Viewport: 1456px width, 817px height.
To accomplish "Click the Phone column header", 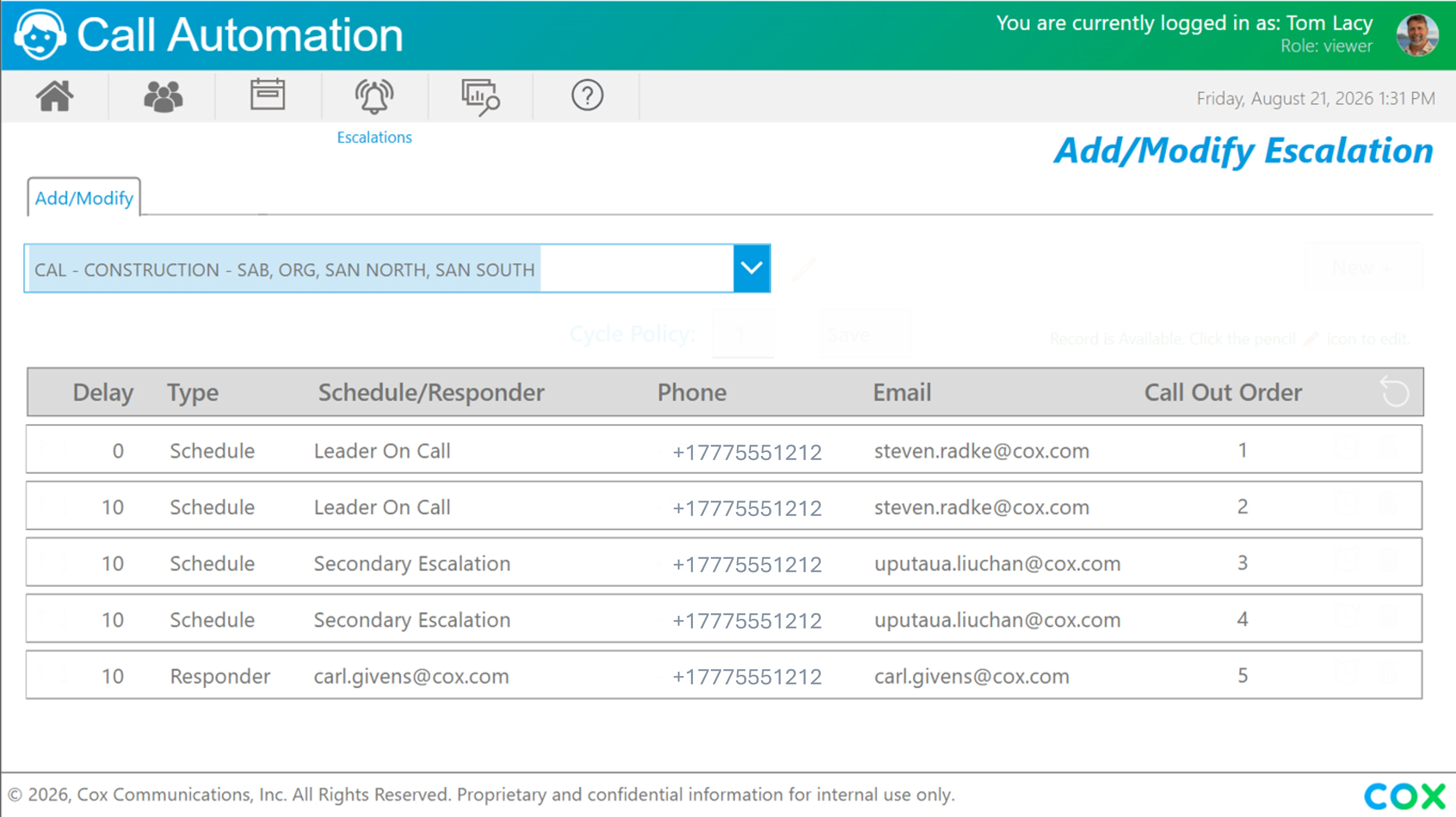I will pyautogui.click(x=692, y=392).
